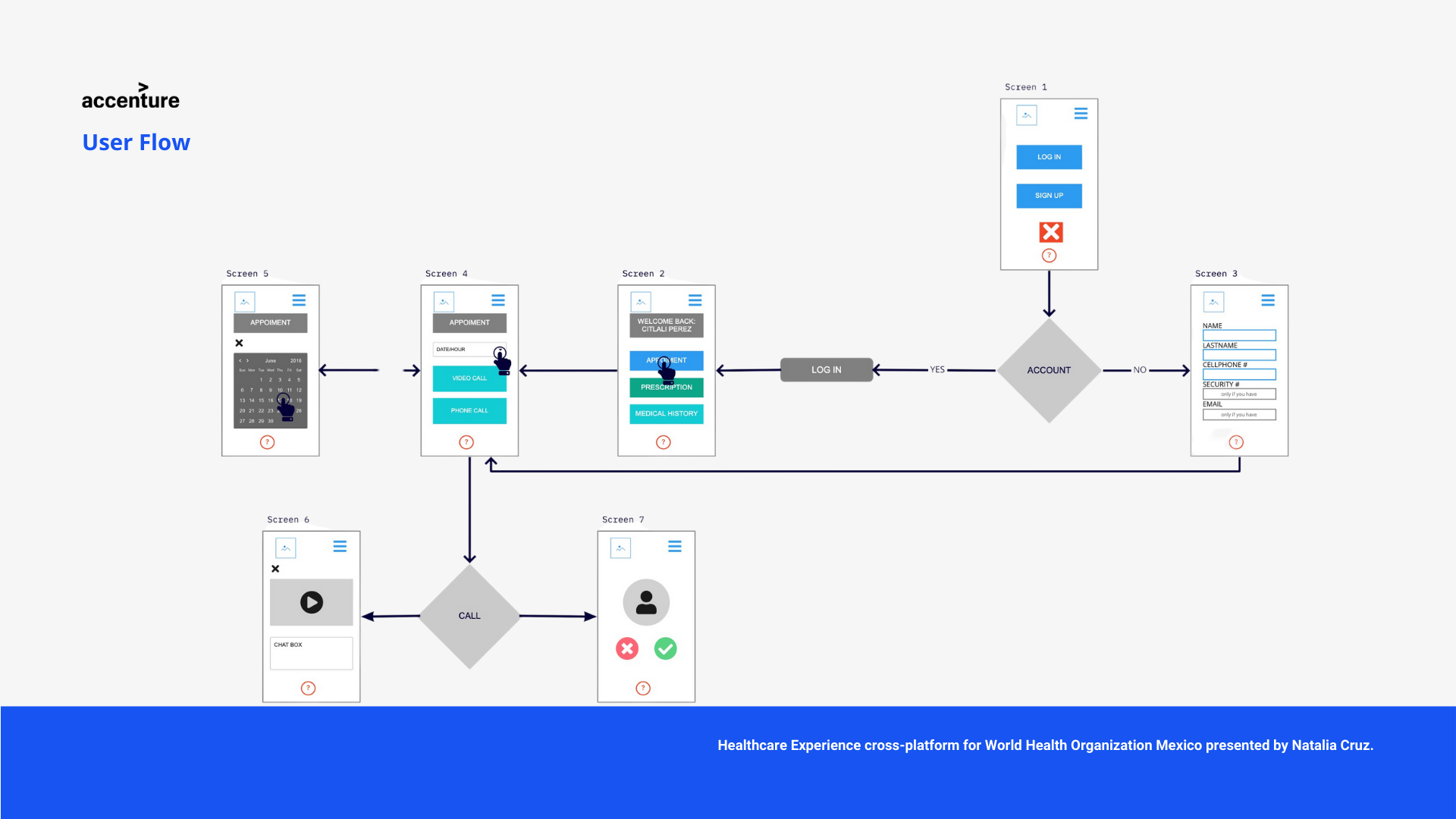The height and width of the screenshot is (819, 1456).
Task: Click the red decline call icon
Action: point(627,648)
